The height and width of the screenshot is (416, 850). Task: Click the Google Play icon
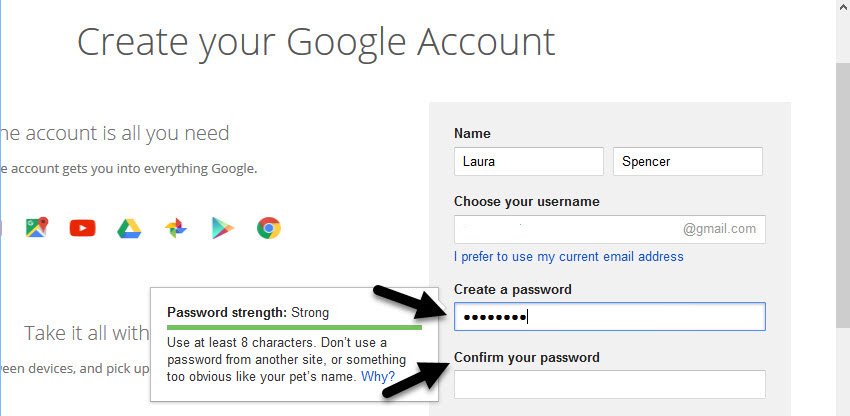(x=222, y=228)
